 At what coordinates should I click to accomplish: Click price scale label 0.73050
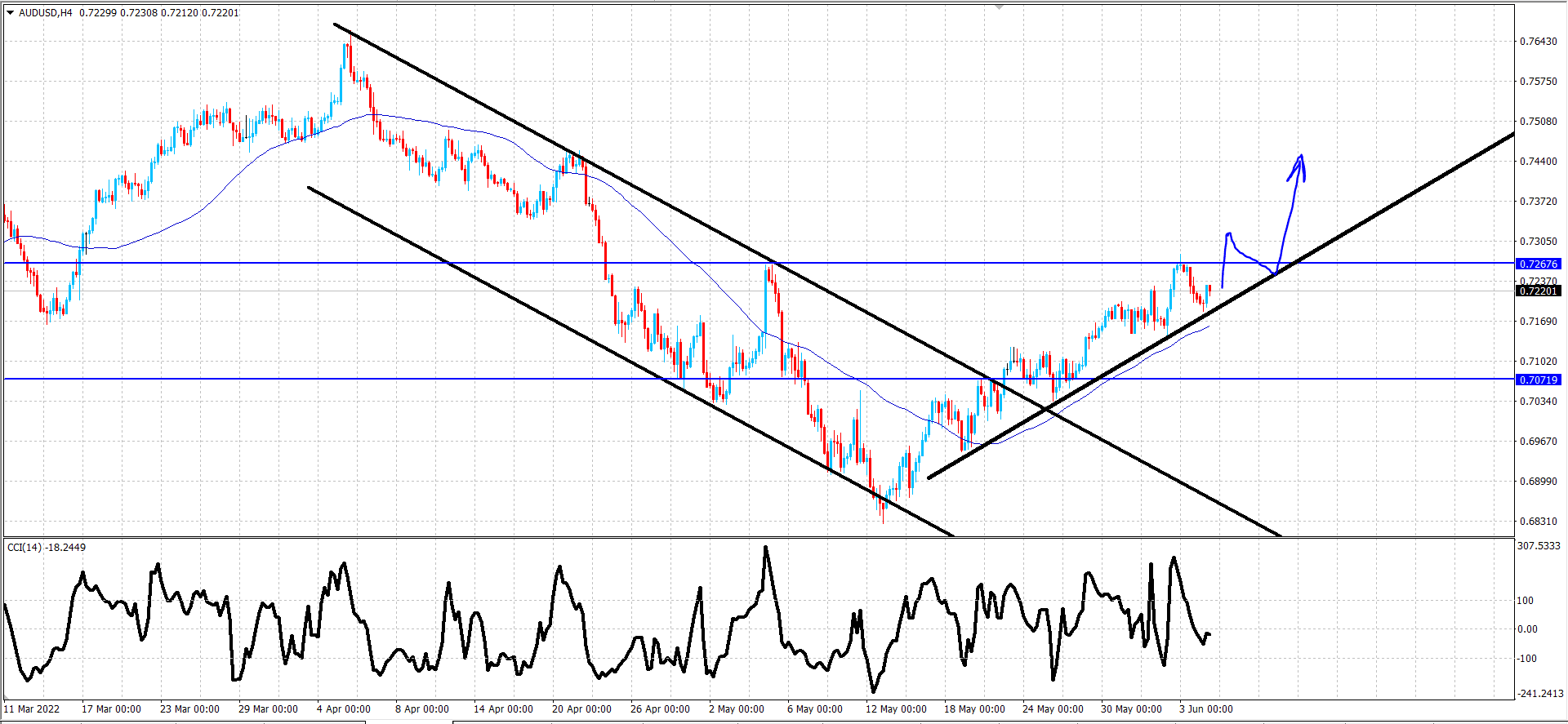[1538, 242]
